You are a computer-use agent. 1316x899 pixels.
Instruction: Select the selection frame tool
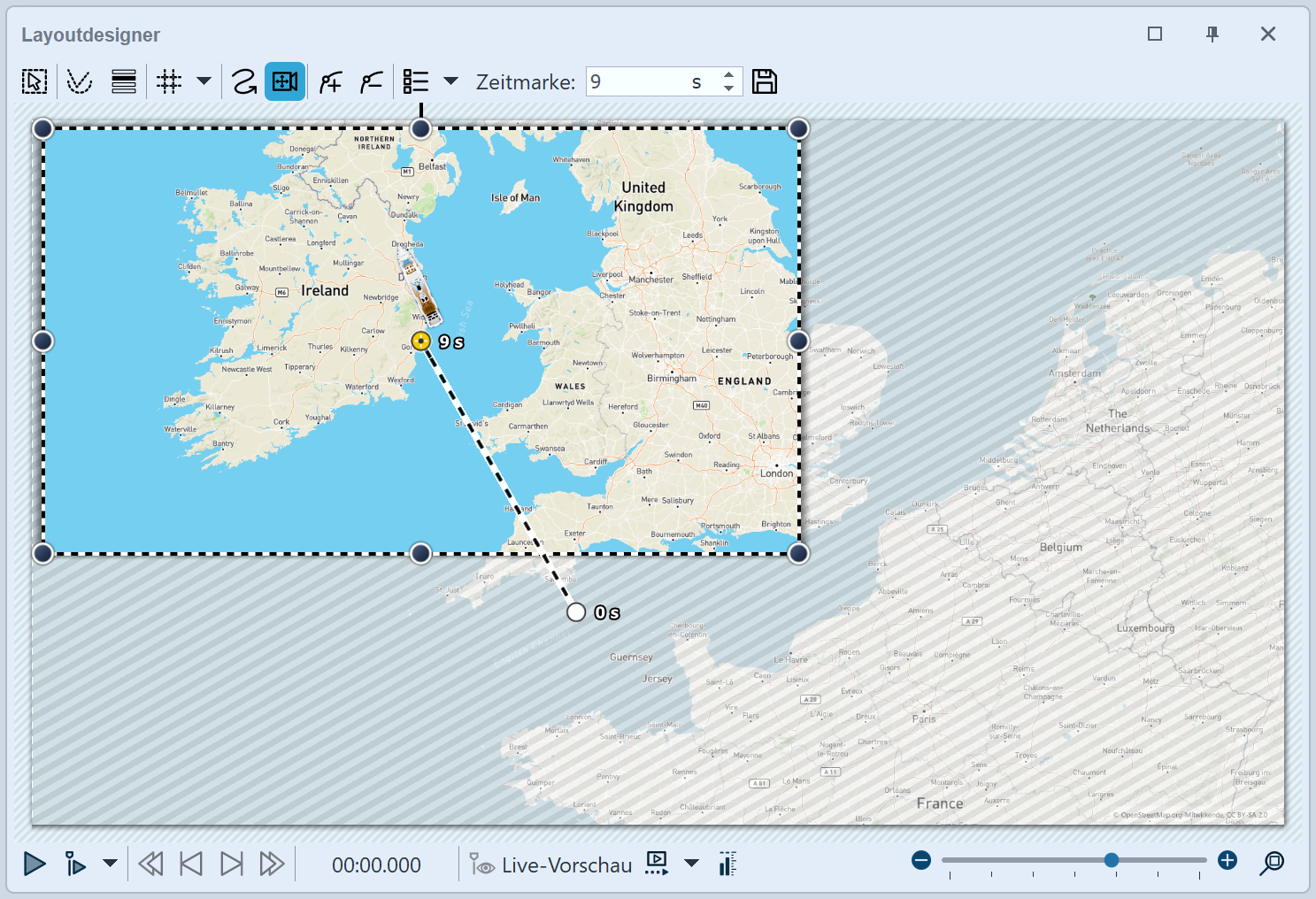pyautogui.click(x=35, y=81)
